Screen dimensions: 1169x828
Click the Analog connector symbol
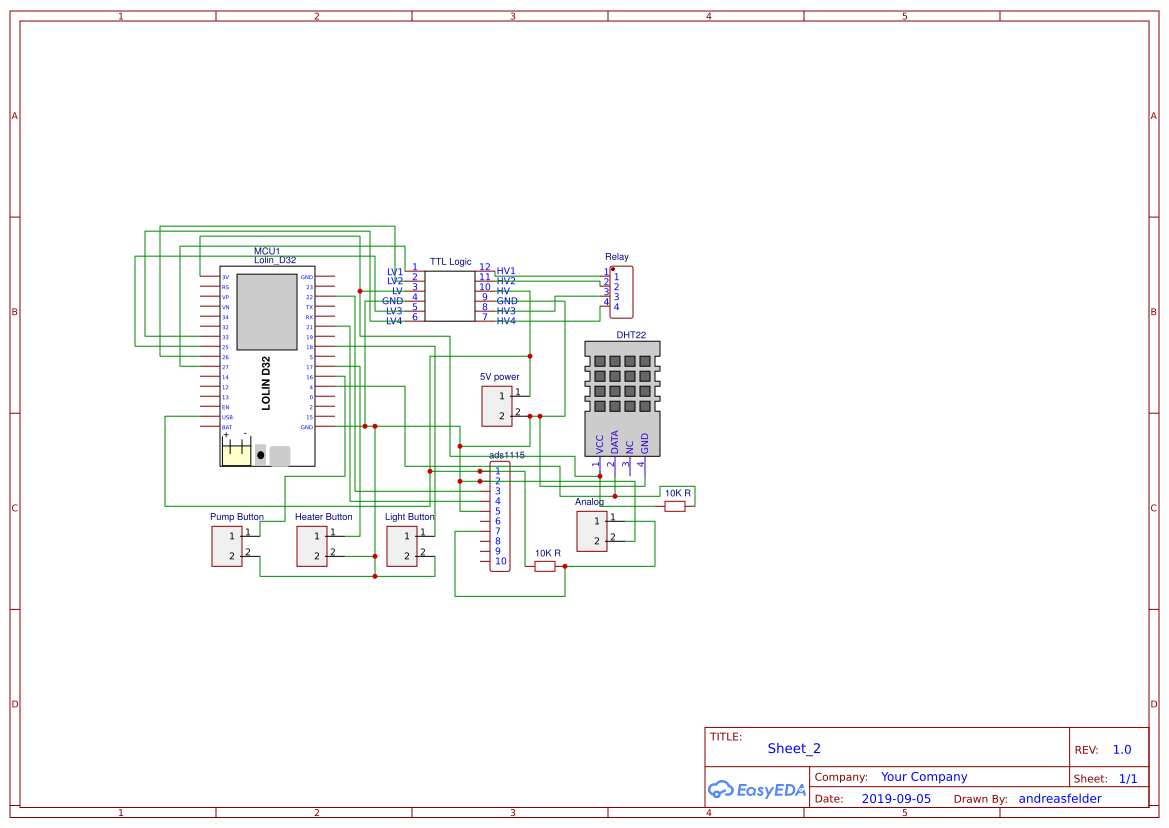(x=592, y=530)
